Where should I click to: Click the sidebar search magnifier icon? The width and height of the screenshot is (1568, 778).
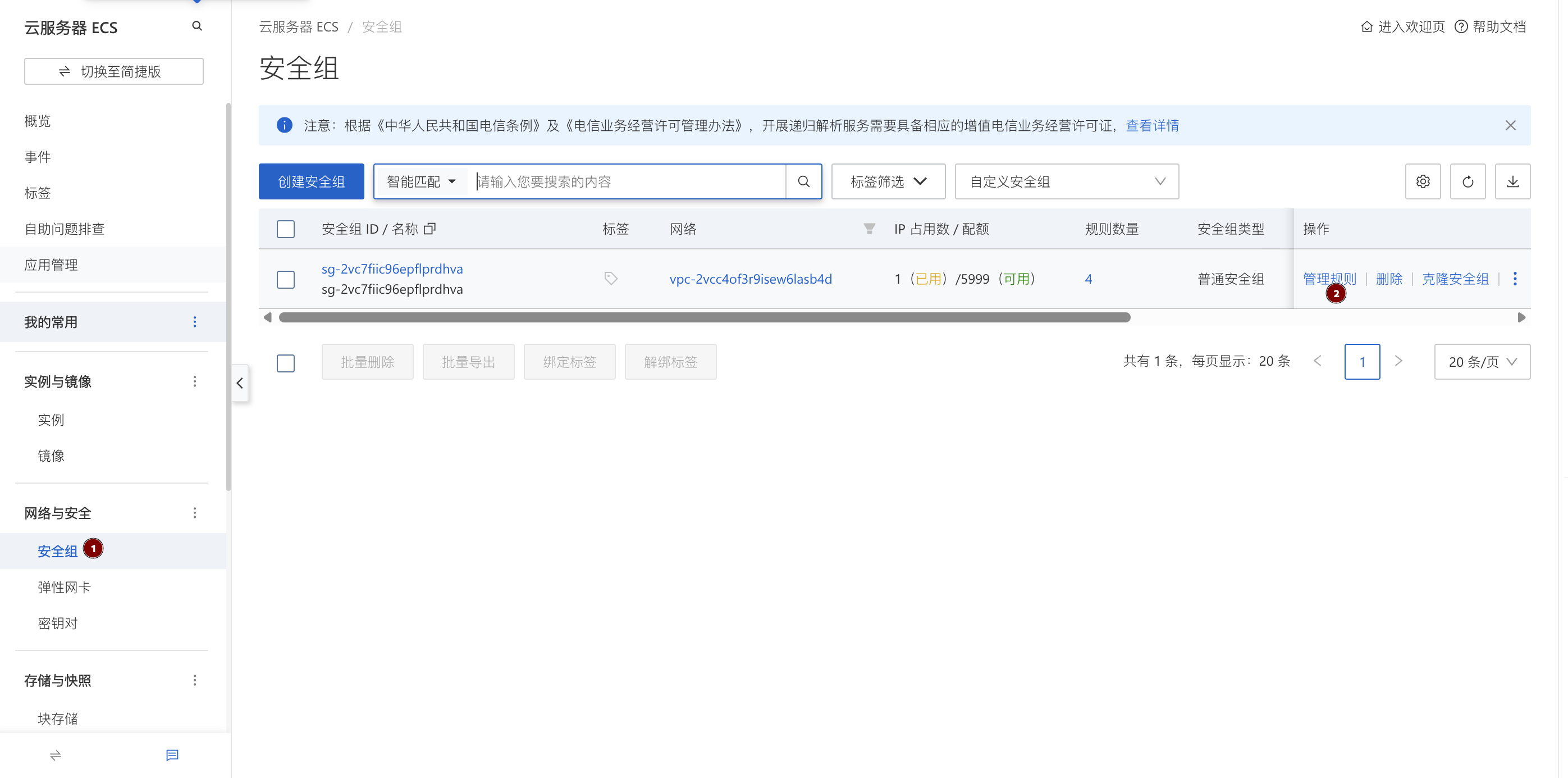[x=196, y=26]
